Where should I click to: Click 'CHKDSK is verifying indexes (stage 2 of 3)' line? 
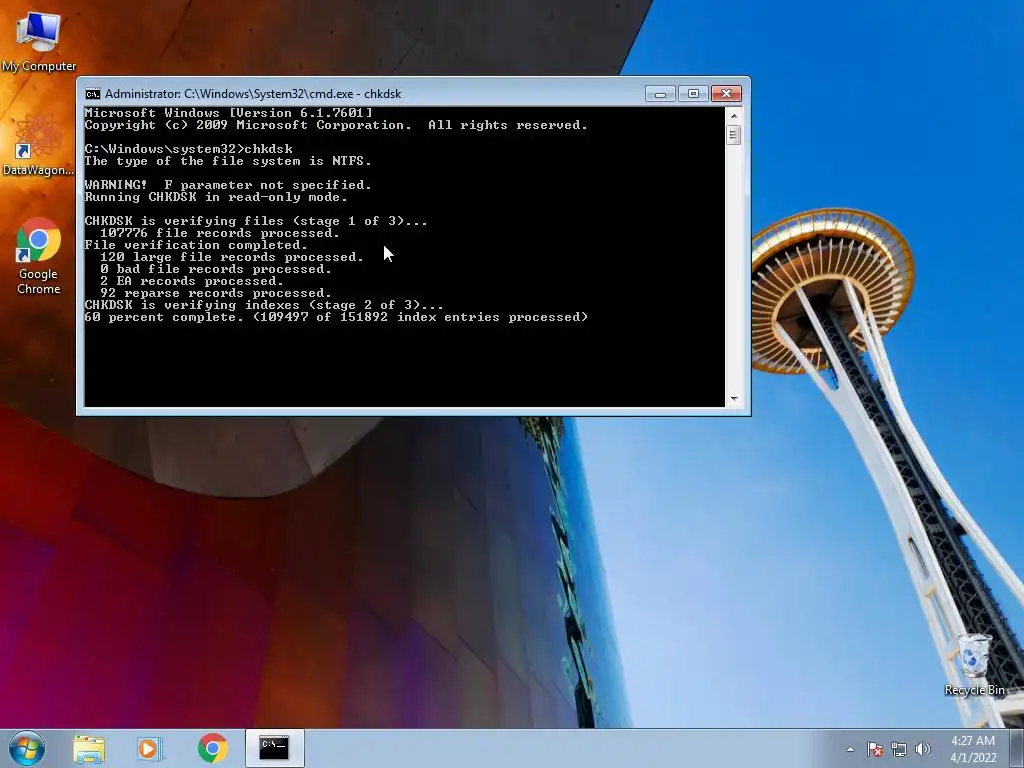click(264, 305)
